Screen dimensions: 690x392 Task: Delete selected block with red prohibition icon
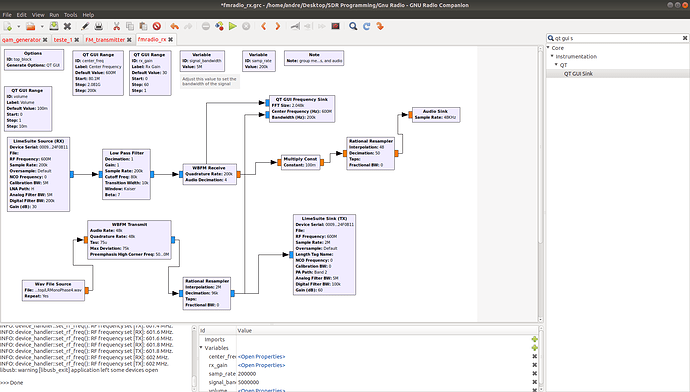pos(157,26)
